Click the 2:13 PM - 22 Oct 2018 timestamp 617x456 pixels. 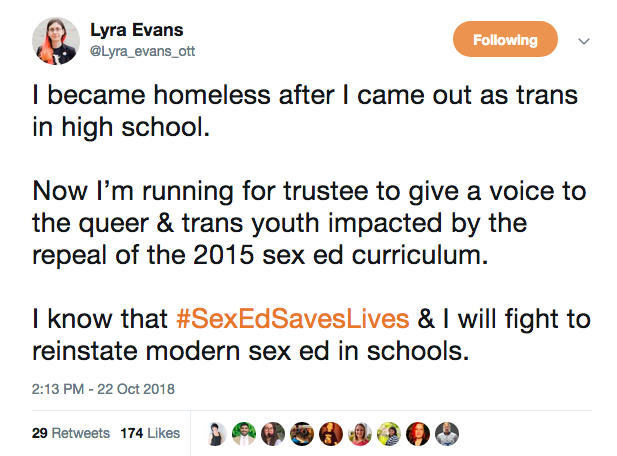[103, 389]
